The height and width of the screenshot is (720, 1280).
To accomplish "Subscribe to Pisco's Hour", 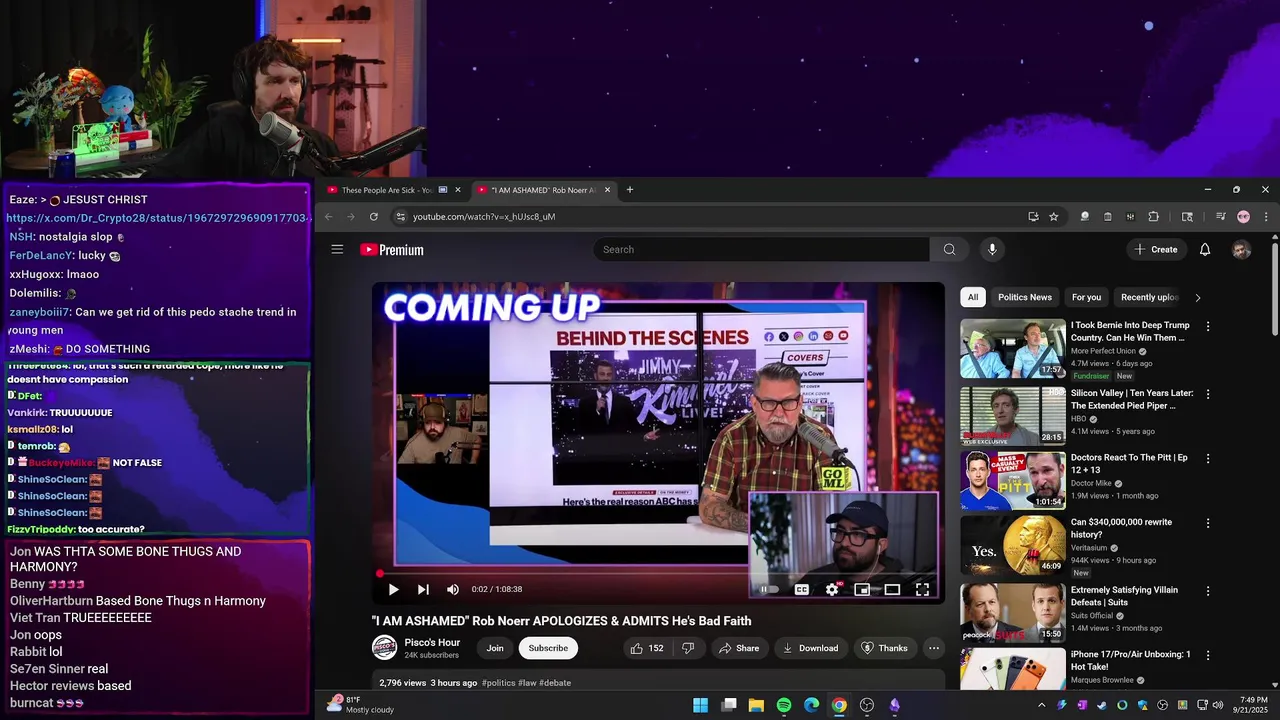I will [x=548, y=648].
